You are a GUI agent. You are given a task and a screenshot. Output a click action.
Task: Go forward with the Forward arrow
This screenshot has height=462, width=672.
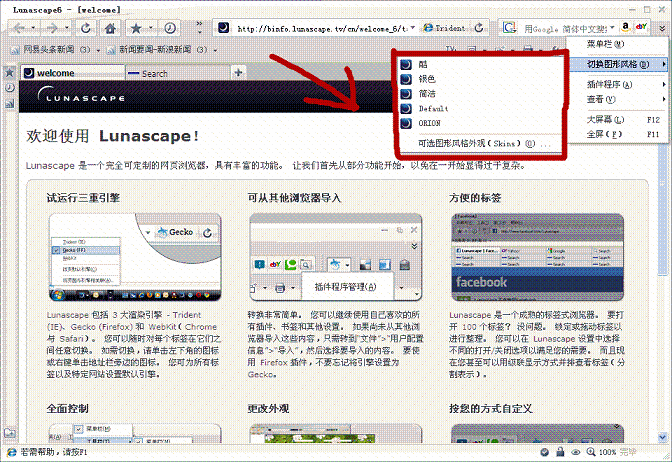coord(52,29)
